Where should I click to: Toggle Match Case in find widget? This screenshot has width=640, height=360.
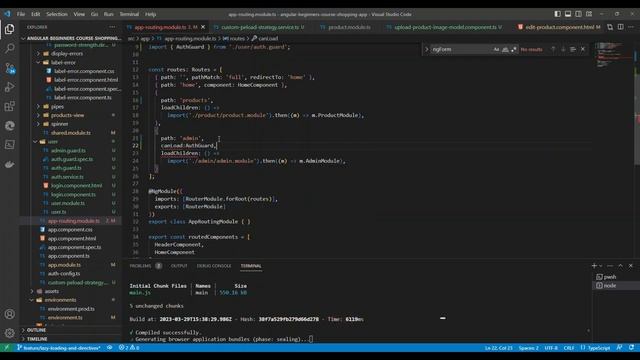[496, 49]
